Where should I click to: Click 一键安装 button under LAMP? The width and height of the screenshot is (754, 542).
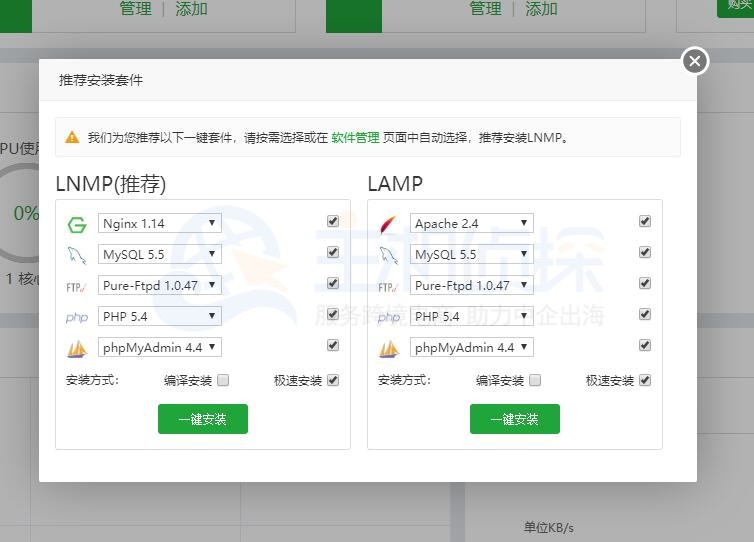tap(515, 419)
